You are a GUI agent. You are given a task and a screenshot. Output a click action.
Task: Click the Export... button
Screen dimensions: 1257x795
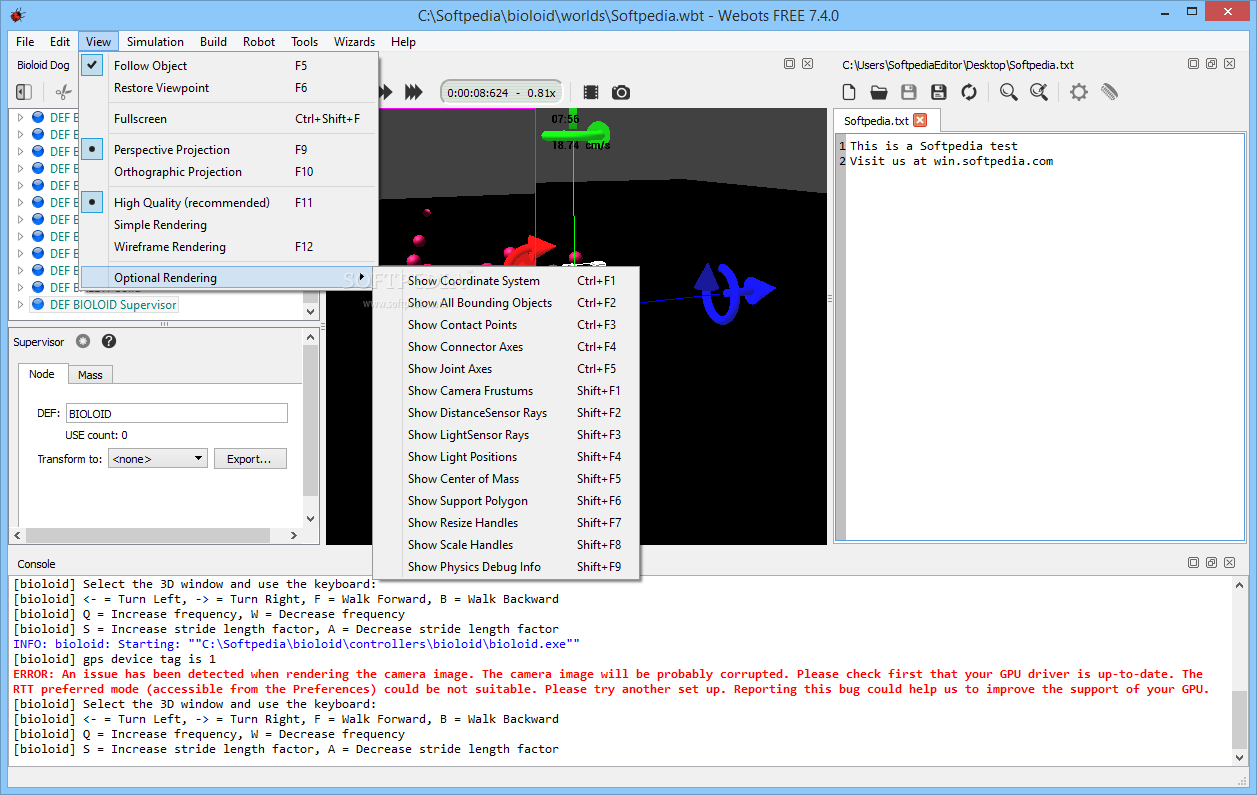pyautogui.click(x=250, y=459)
